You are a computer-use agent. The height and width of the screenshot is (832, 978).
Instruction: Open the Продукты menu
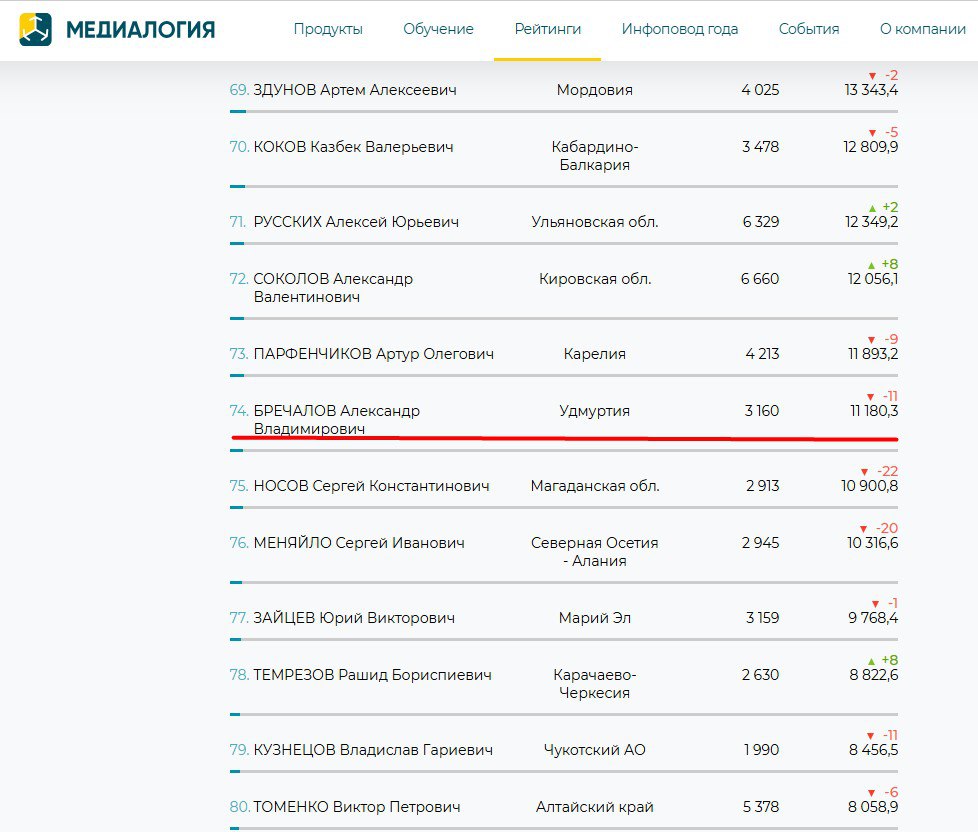coord(328,29)
